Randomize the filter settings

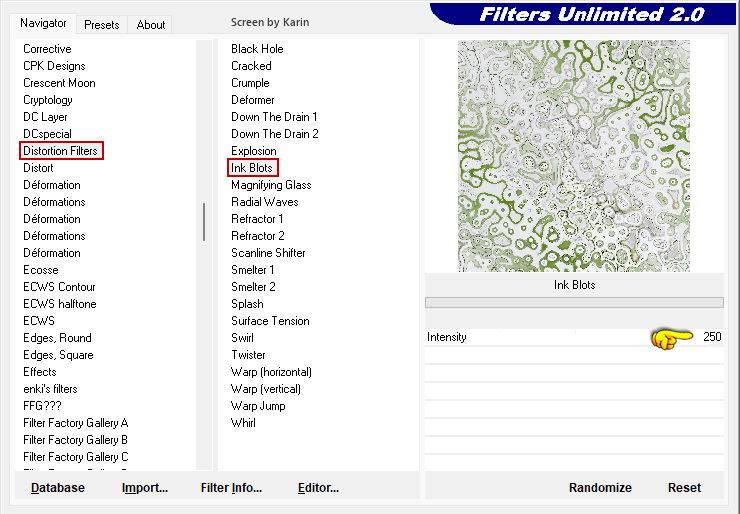(600, 488)
